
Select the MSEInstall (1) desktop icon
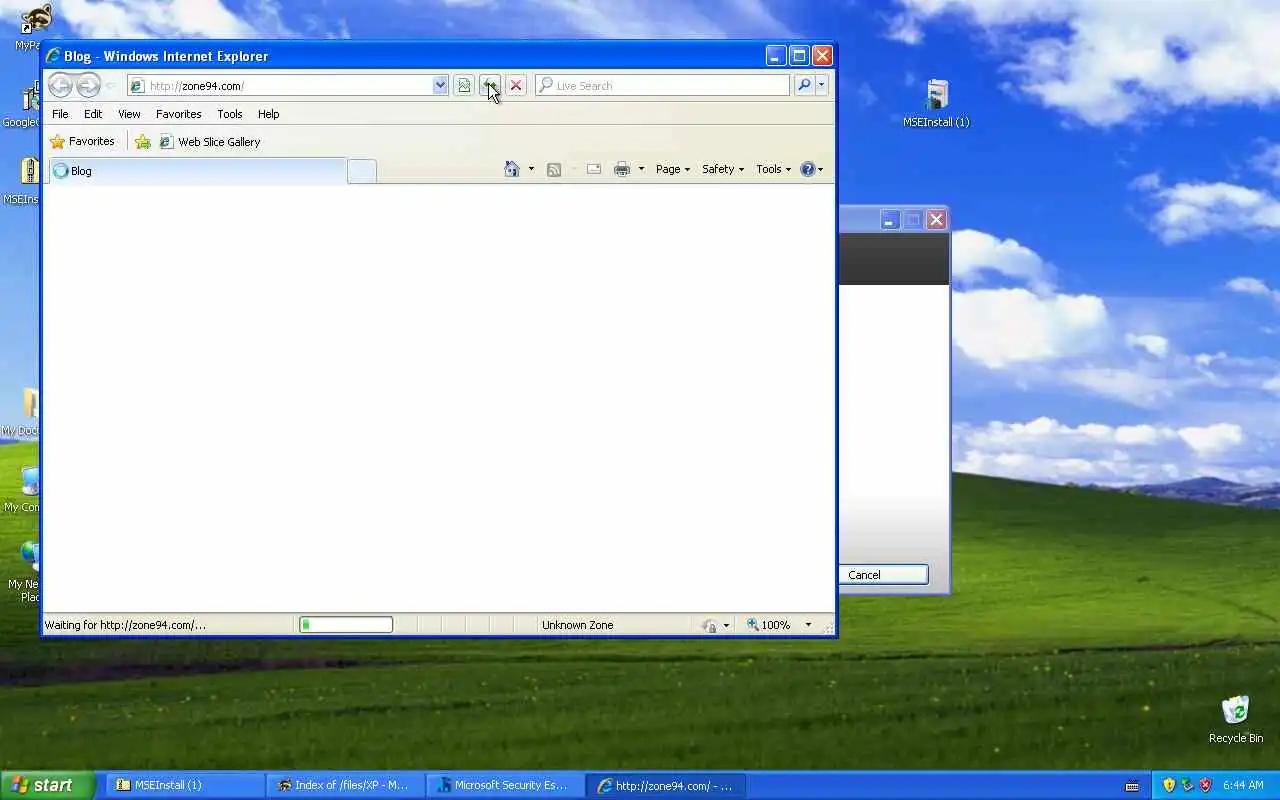click(936, 104)
